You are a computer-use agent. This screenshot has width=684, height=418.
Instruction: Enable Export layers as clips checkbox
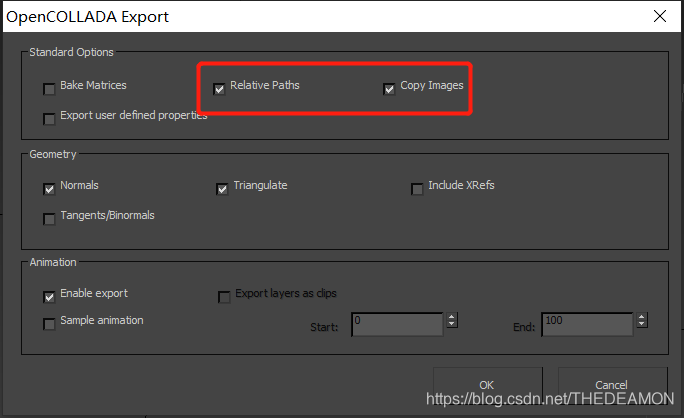[x=224, y=297]
